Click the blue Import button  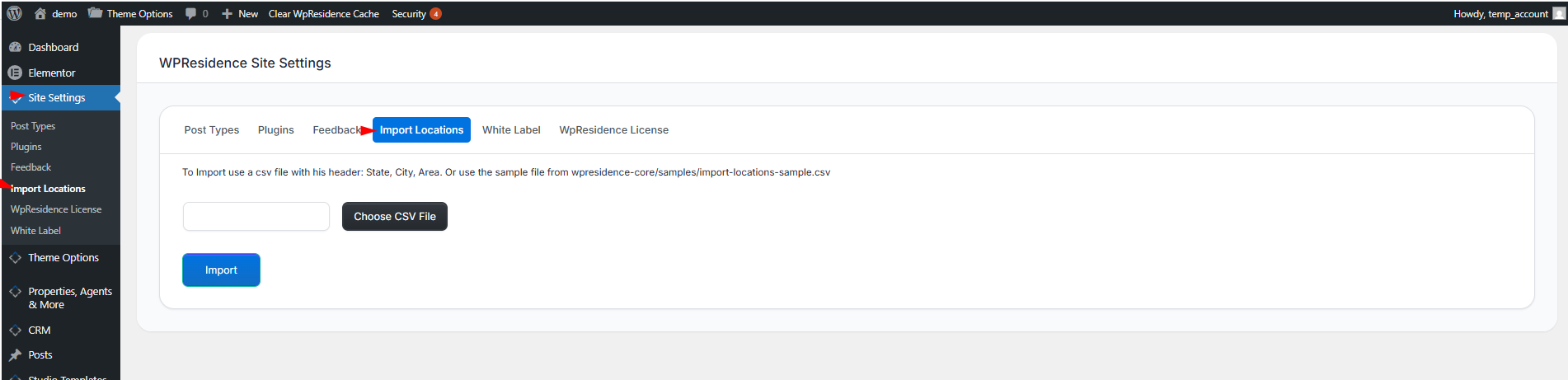(221, 270)
